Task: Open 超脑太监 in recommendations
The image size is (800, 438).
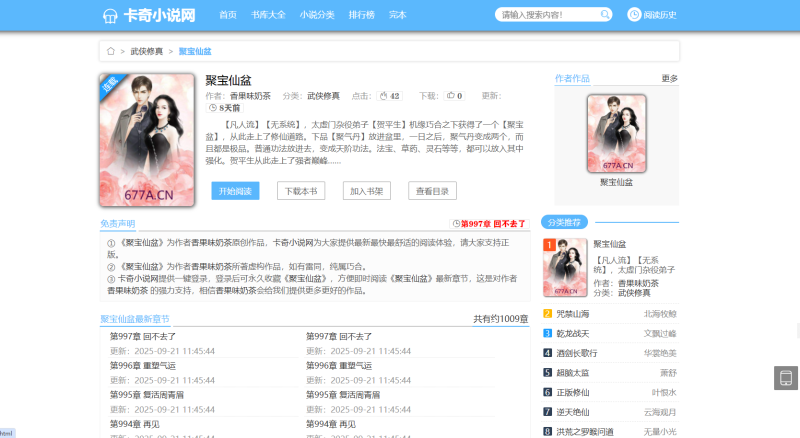Action: (572, 373)
